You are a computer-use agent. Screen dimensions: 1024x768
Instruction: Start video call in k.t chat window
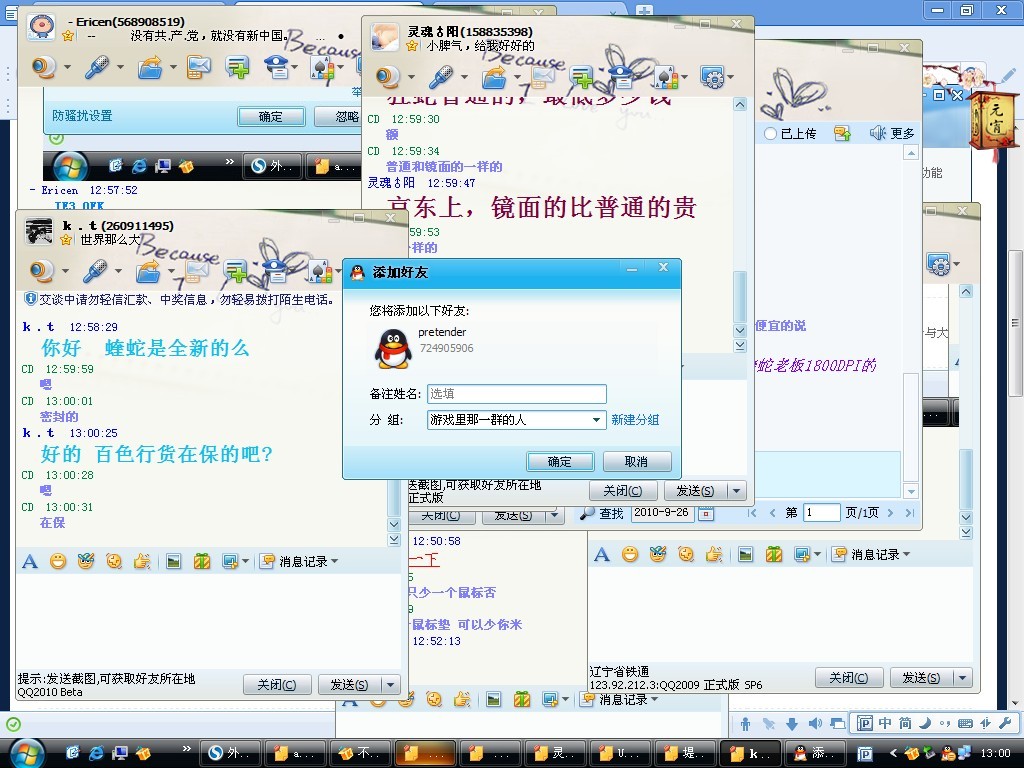coord(43,270)
